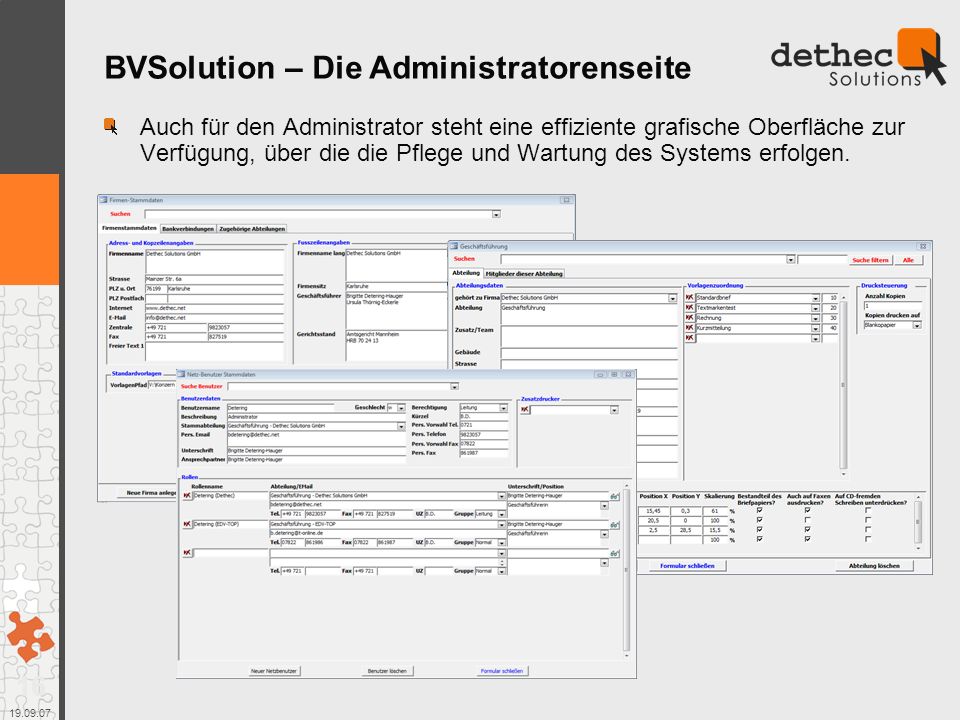Click delete icon for Detering (Dethec) role
The height and width of the screenshot is (720, 960).
187,496
